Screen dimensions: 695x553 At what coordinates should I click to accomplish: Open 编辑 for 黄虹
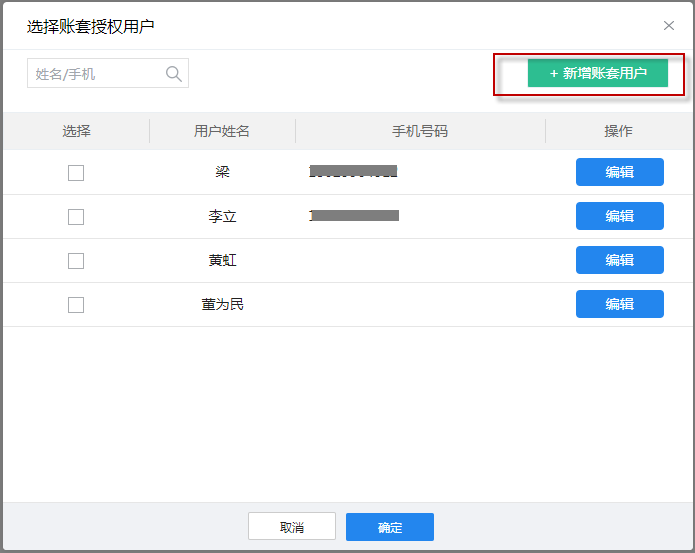click(x=619, y=260)
